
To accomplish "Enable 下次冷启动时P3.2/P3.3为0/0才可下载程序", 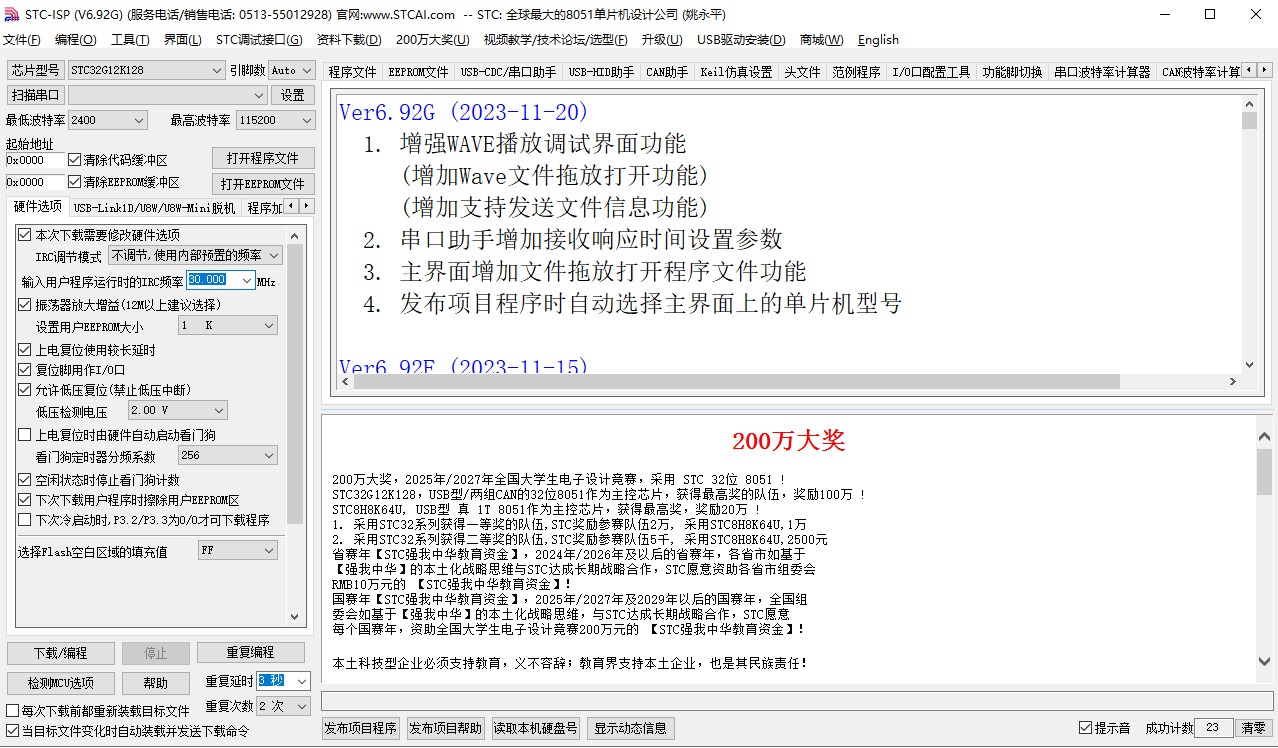I will click(x=25, y=520).
